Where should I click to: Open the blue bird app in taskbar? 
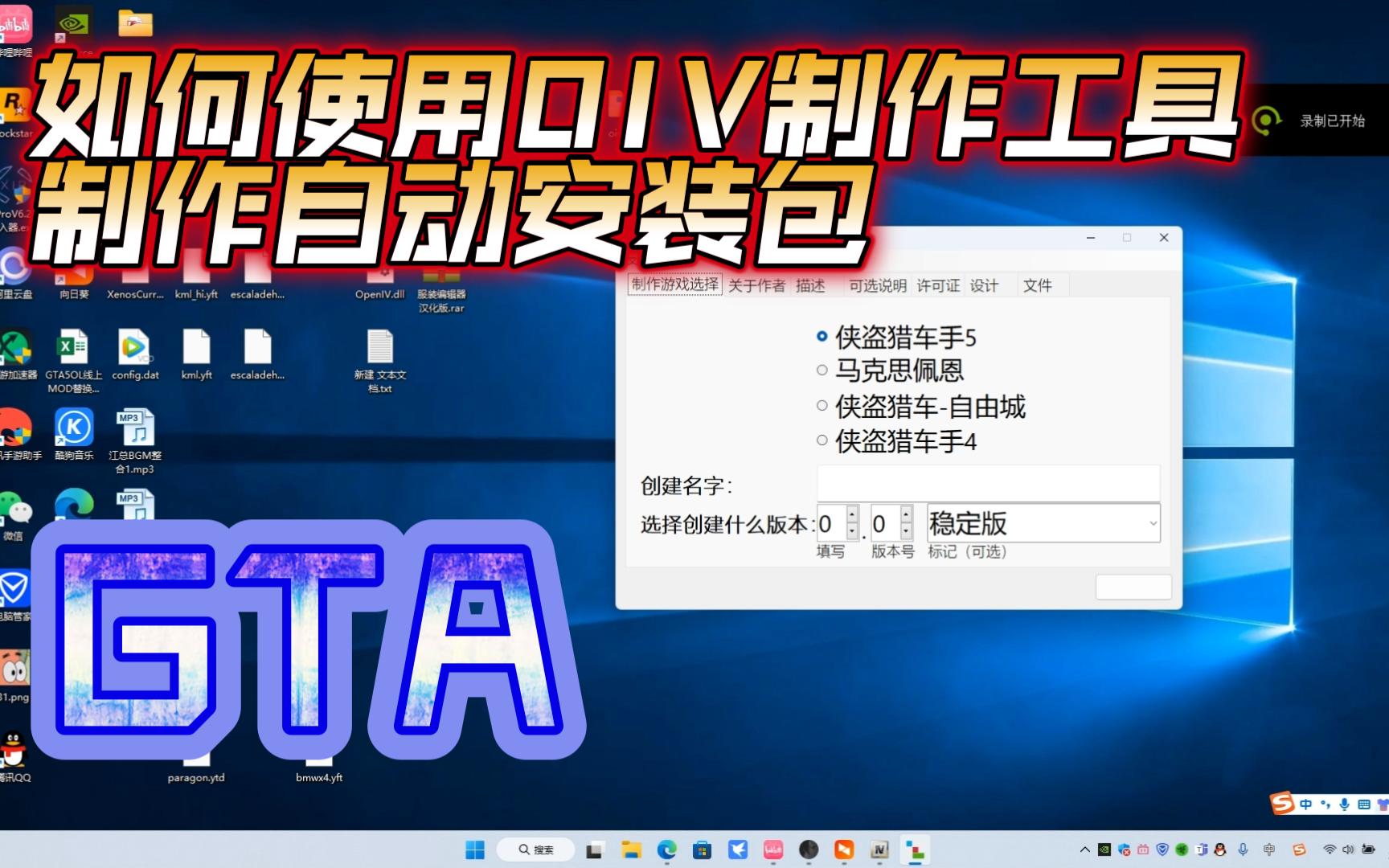click(x=738, y=850)
